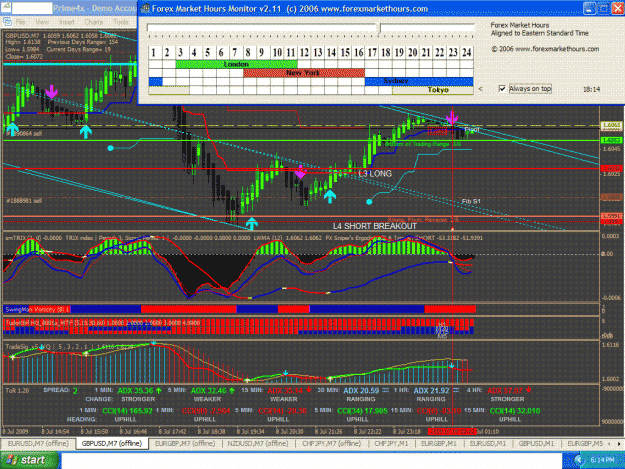The width and height of the screenshot is (625, 469).
Task: Minimize the Forex Market Hours Monitor window
Action: point(590,8)
